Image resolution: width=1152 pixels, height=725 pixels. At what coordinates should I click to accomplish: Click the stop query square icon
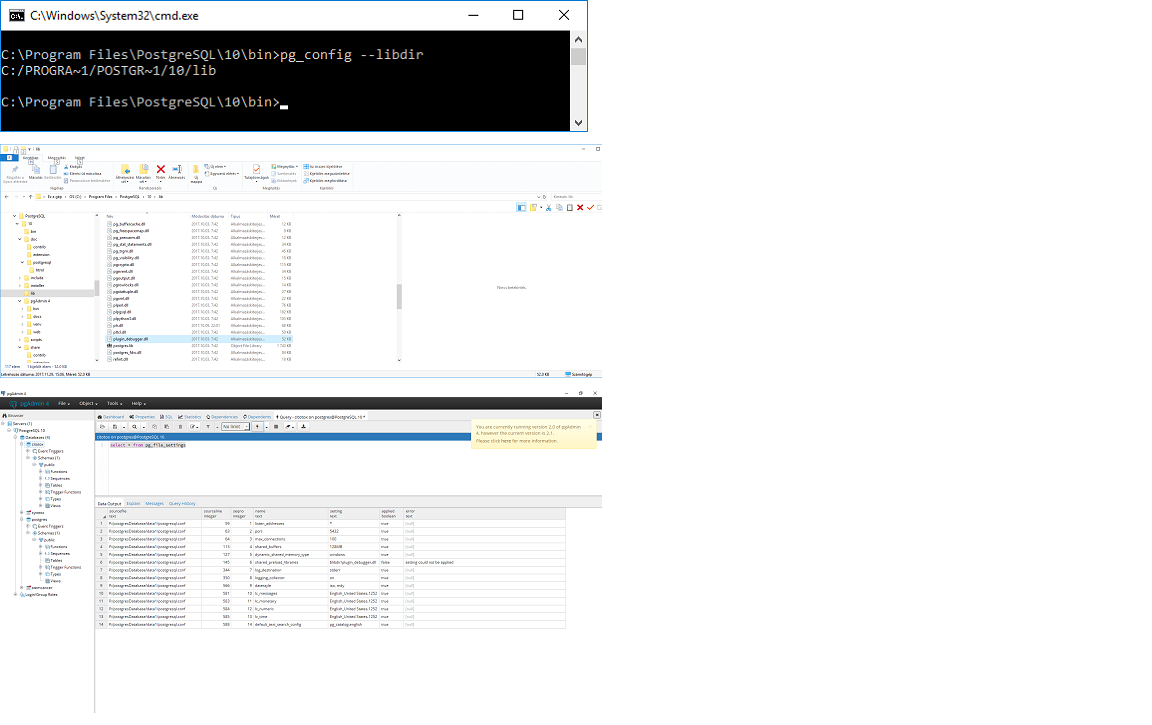tap(276, 426)
